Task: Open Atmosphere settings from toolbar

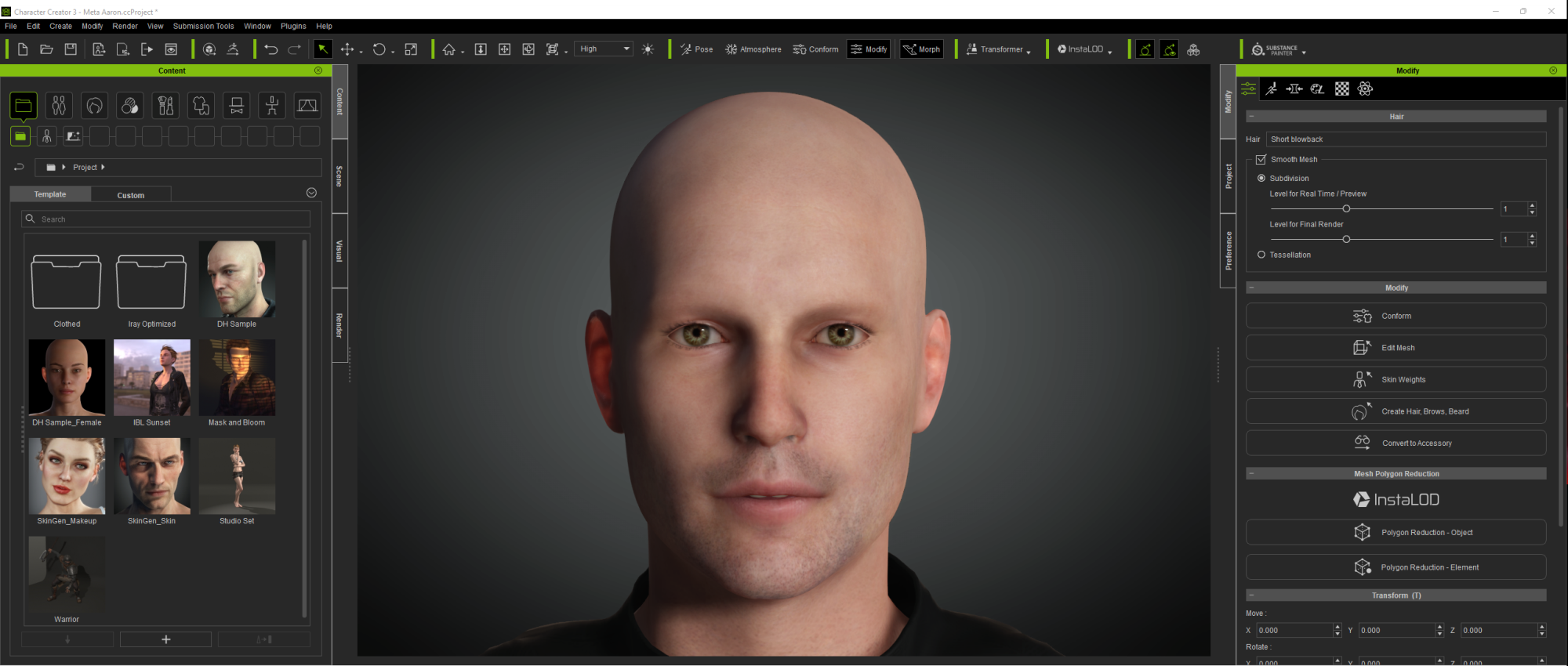Action: pyautogui.click(x=753, y=49)
